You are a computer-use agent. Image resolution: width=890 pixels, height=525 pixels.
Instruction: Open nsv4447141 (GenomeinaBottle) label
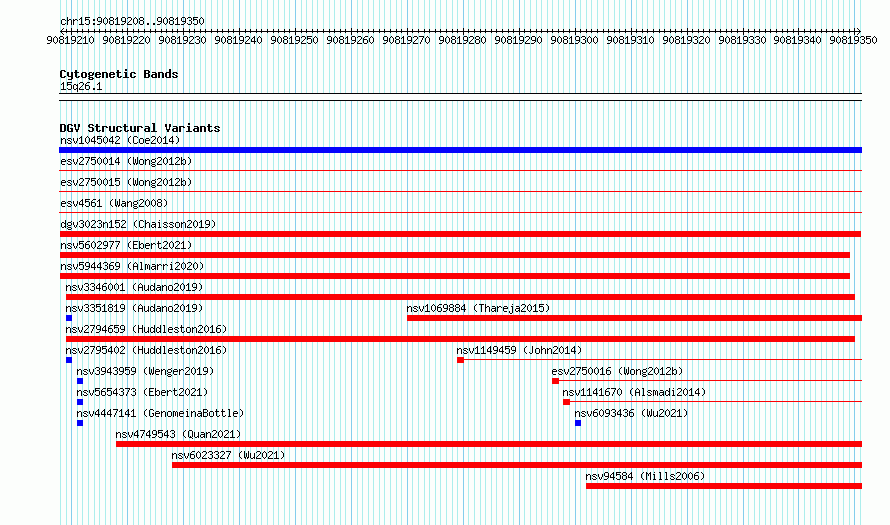click(x=160, y=413)
